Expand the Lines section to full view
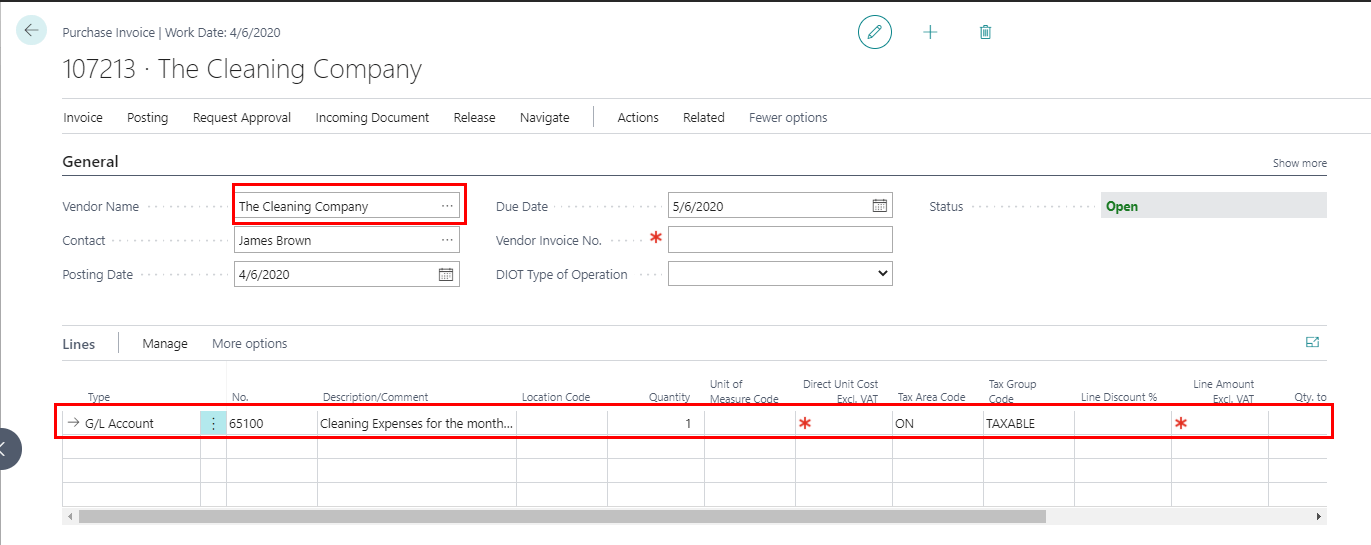This screenshot has width=1371, height=545. click(1312, 342)
